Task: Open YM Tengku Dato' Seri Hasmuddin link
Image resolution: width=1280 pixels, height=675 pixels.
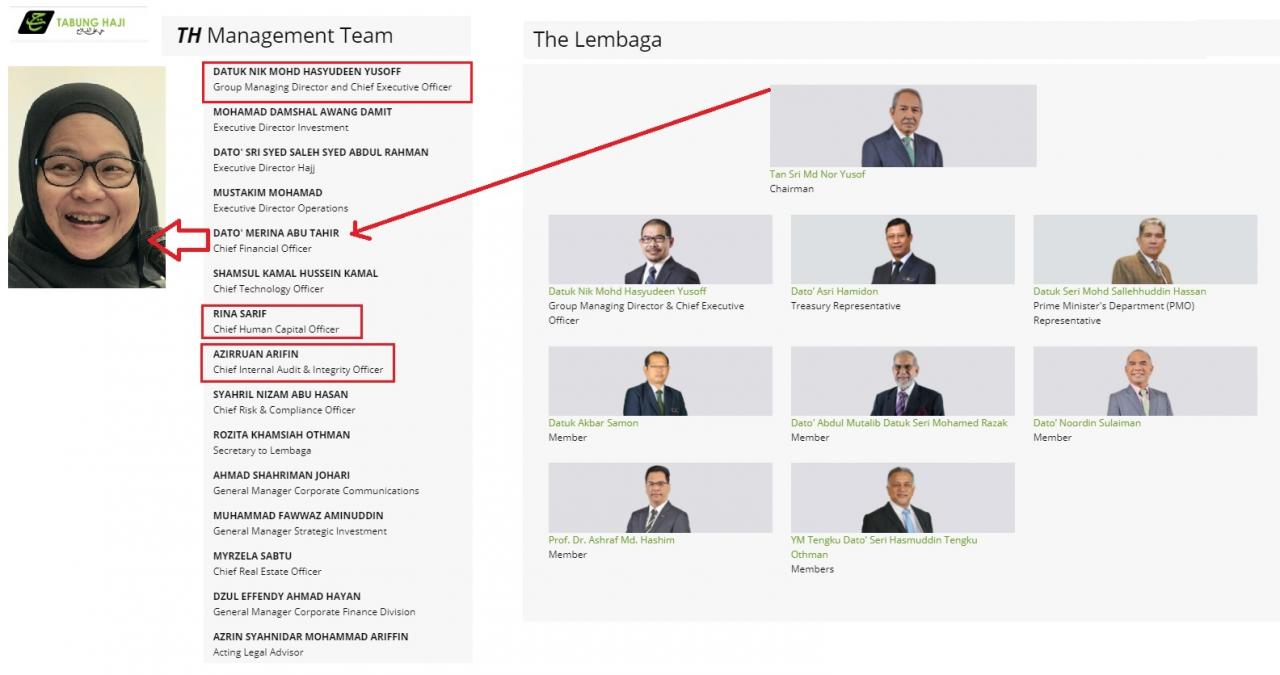Action: coord(884,547)
